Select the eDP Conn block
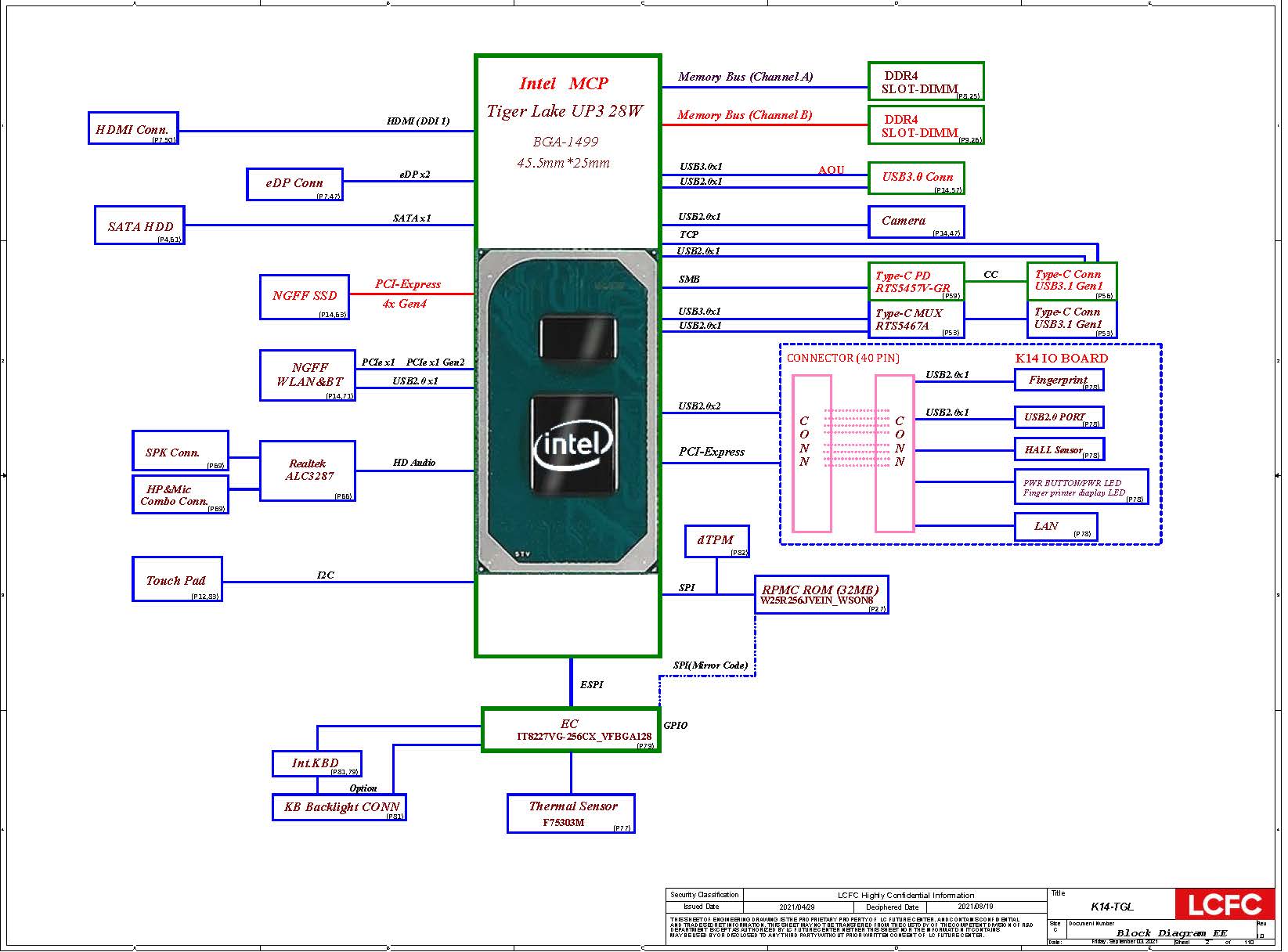Image resolution: width=1288 pixels, height=952 pixels. [x=294, y=184]
